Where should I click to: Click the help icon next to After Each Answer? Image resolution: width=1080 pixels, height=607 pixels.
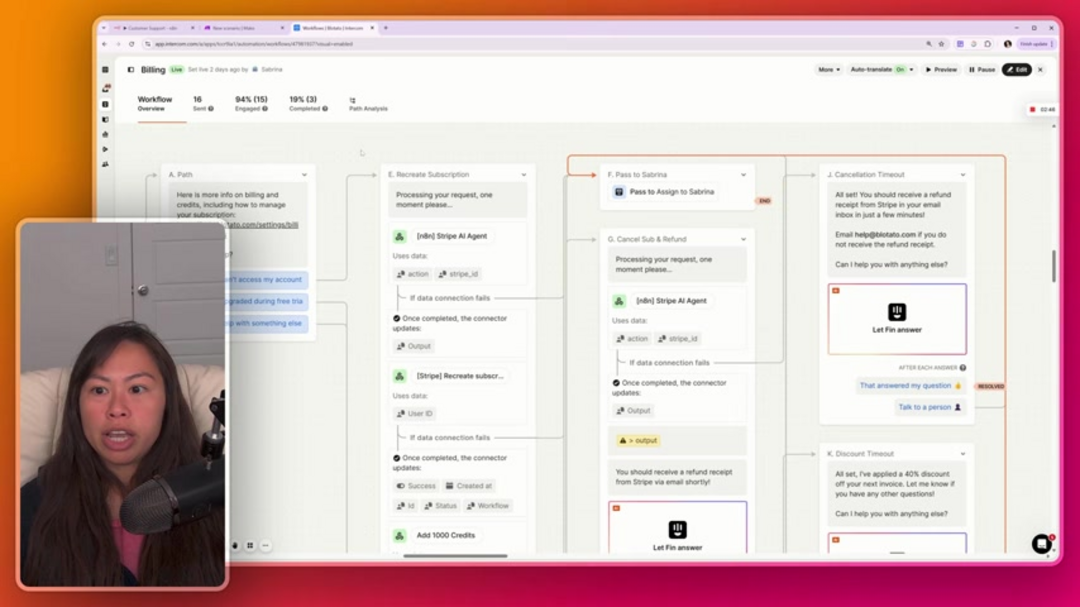click(963, 368)
